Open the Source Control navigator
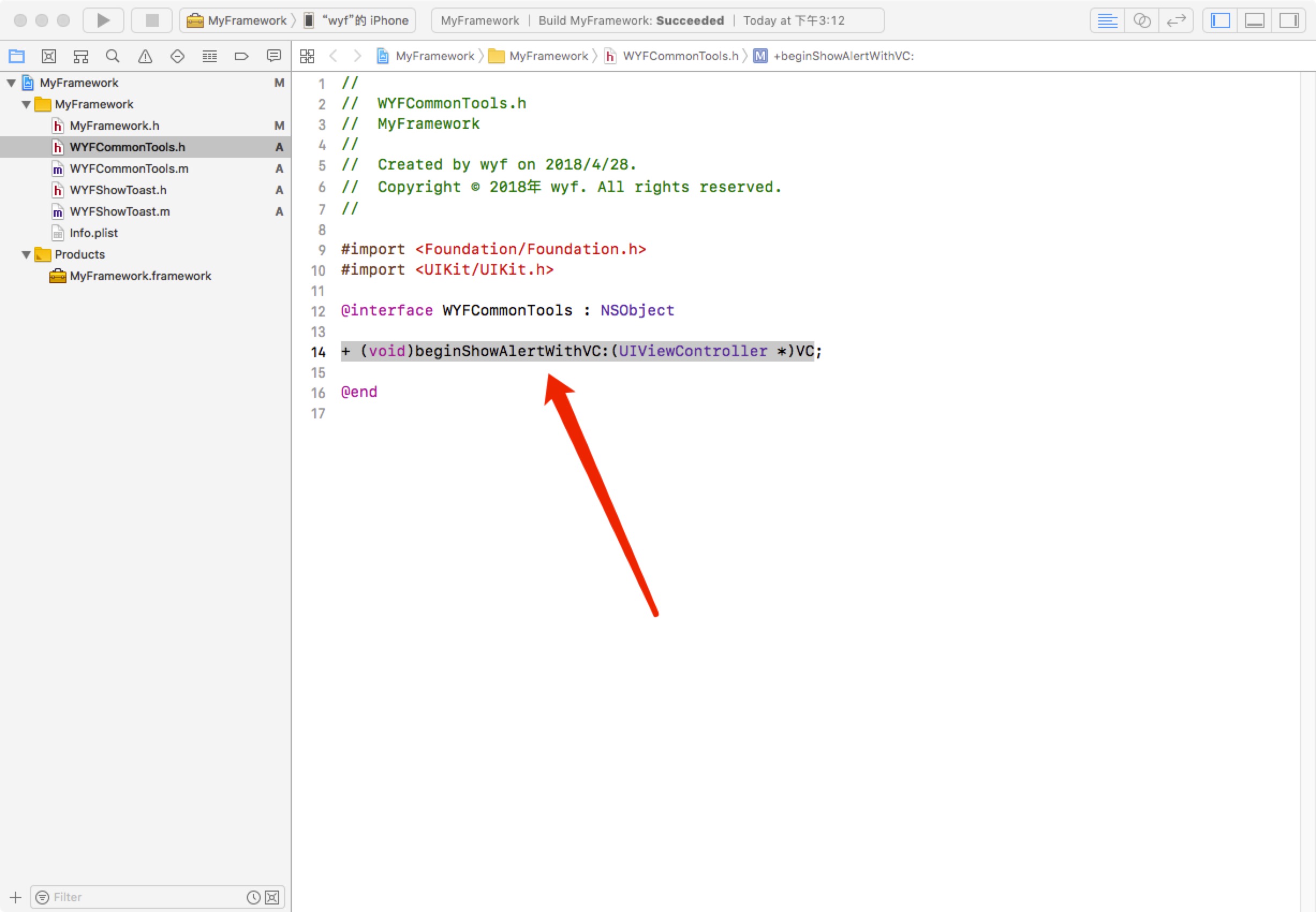 [x=49, y=56]
